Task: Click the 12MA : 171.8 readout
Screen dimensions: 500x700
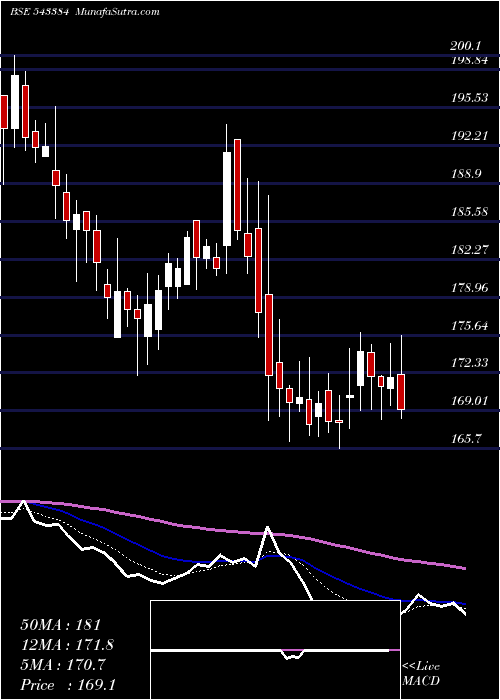Action: [67, 645]
